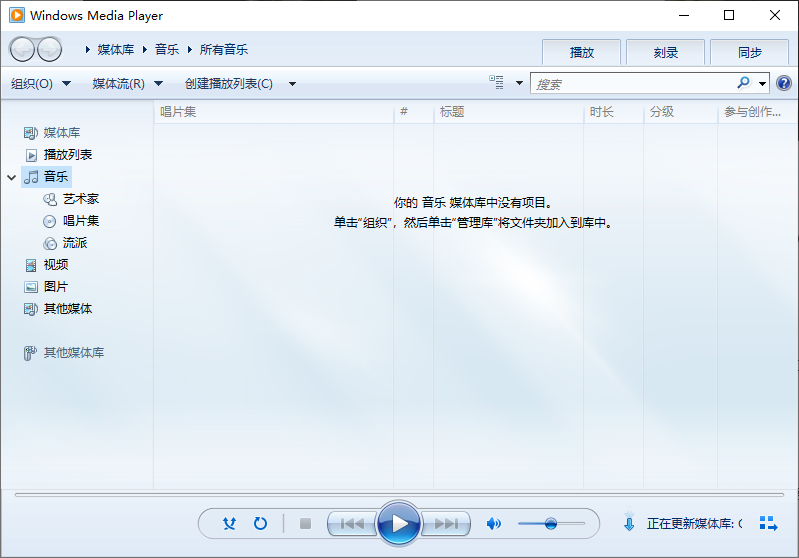Sort by 标题 column header

(509, 112)
